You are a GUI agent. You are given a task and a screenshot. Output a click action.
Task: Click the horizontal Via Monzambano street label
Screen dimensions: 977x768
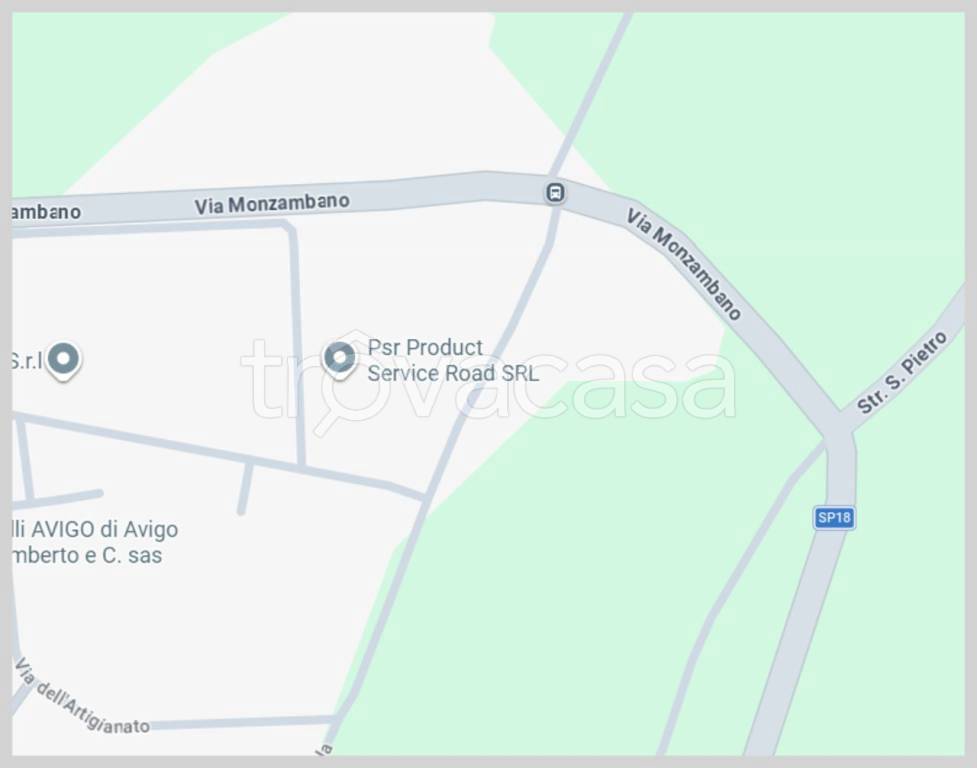[272, 204]
